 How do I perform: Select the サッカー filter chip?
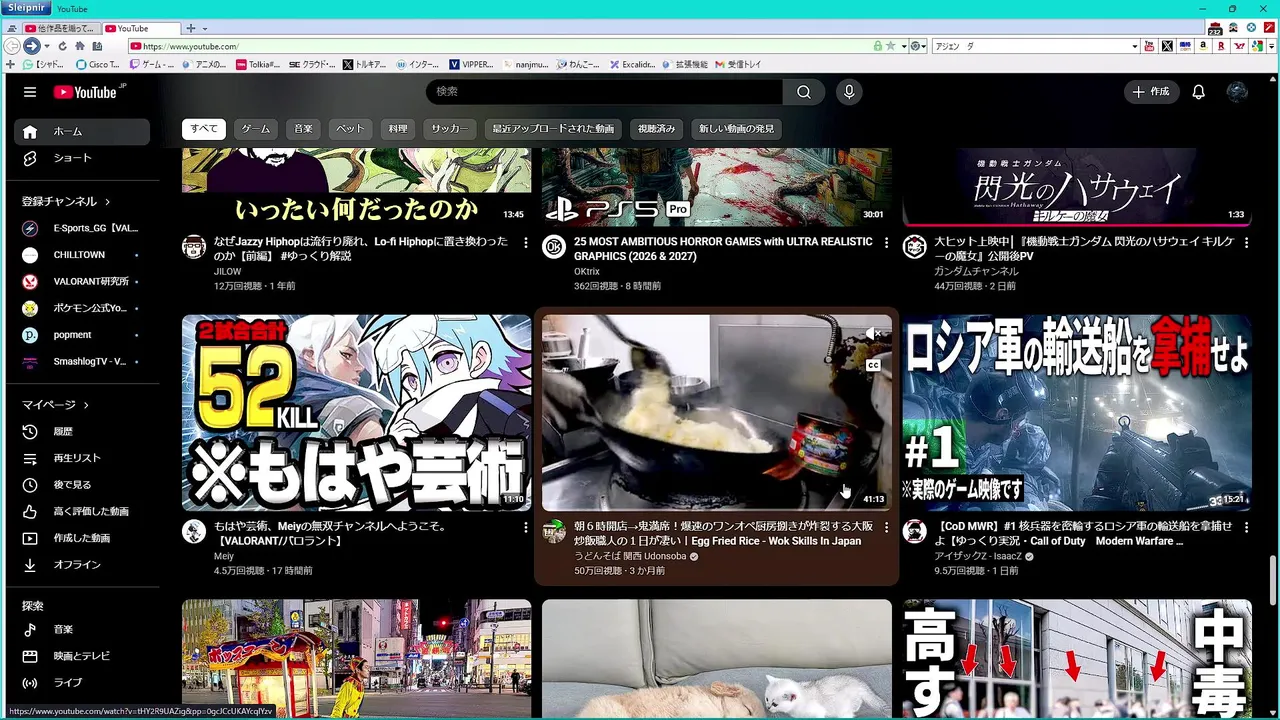coord(451,129)
